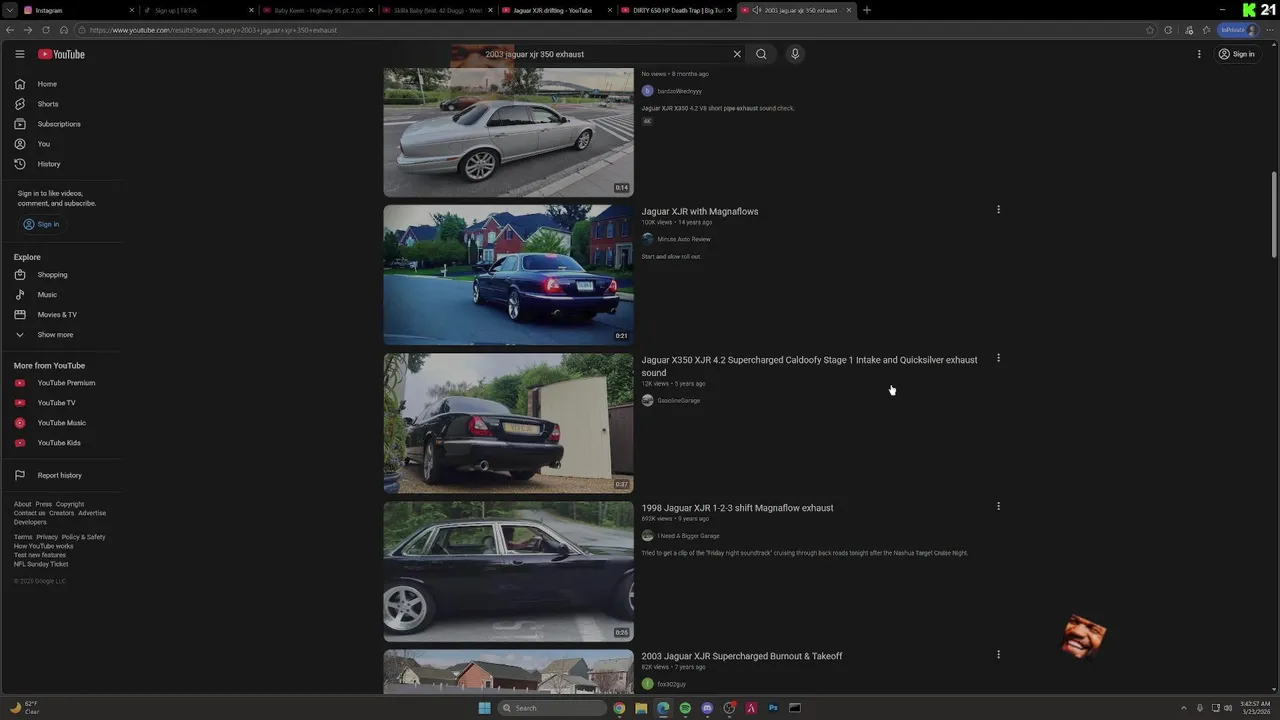Image resolution: width=1280 pixels, height=720 pixels.
Task: Click the sidebar Sign in button
Action: click(41, 224)
